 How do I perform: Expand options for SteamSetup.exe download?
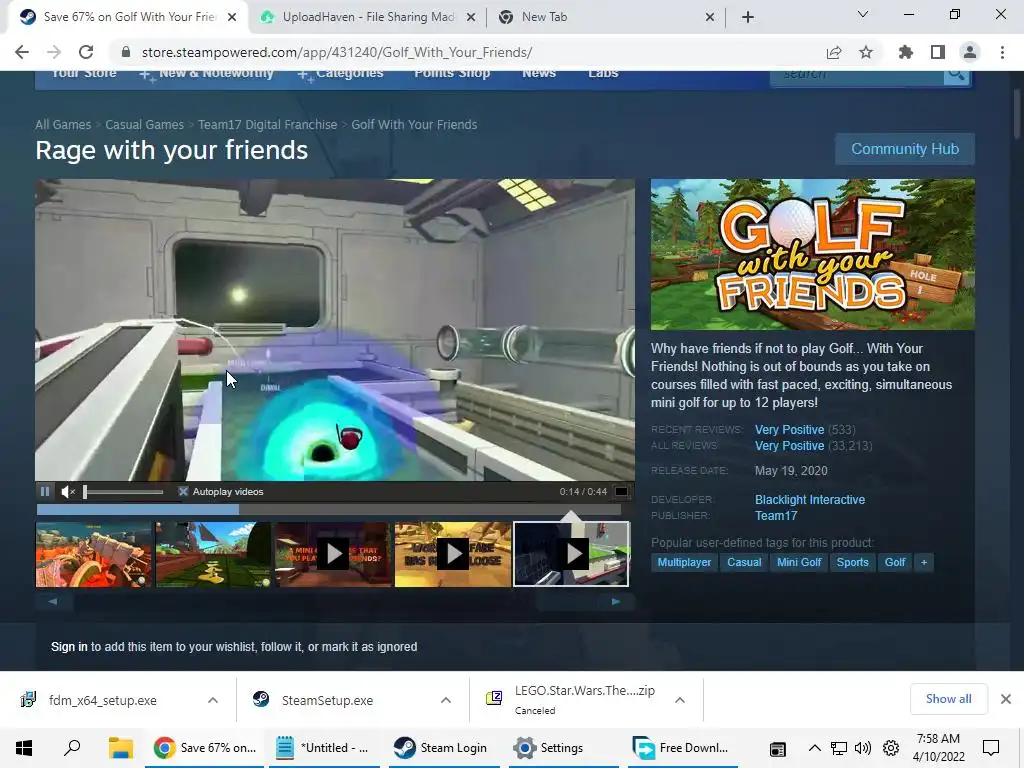[x=446, y=700]
